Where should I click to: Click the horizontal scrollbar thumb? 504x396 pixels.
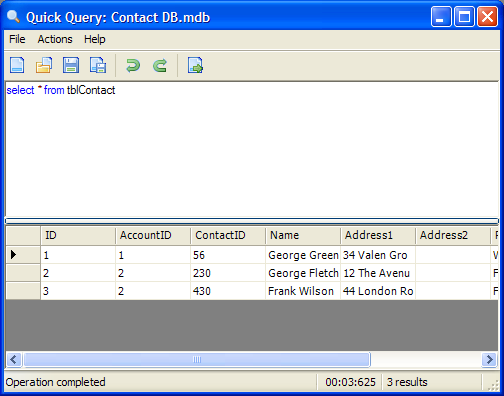197,360
